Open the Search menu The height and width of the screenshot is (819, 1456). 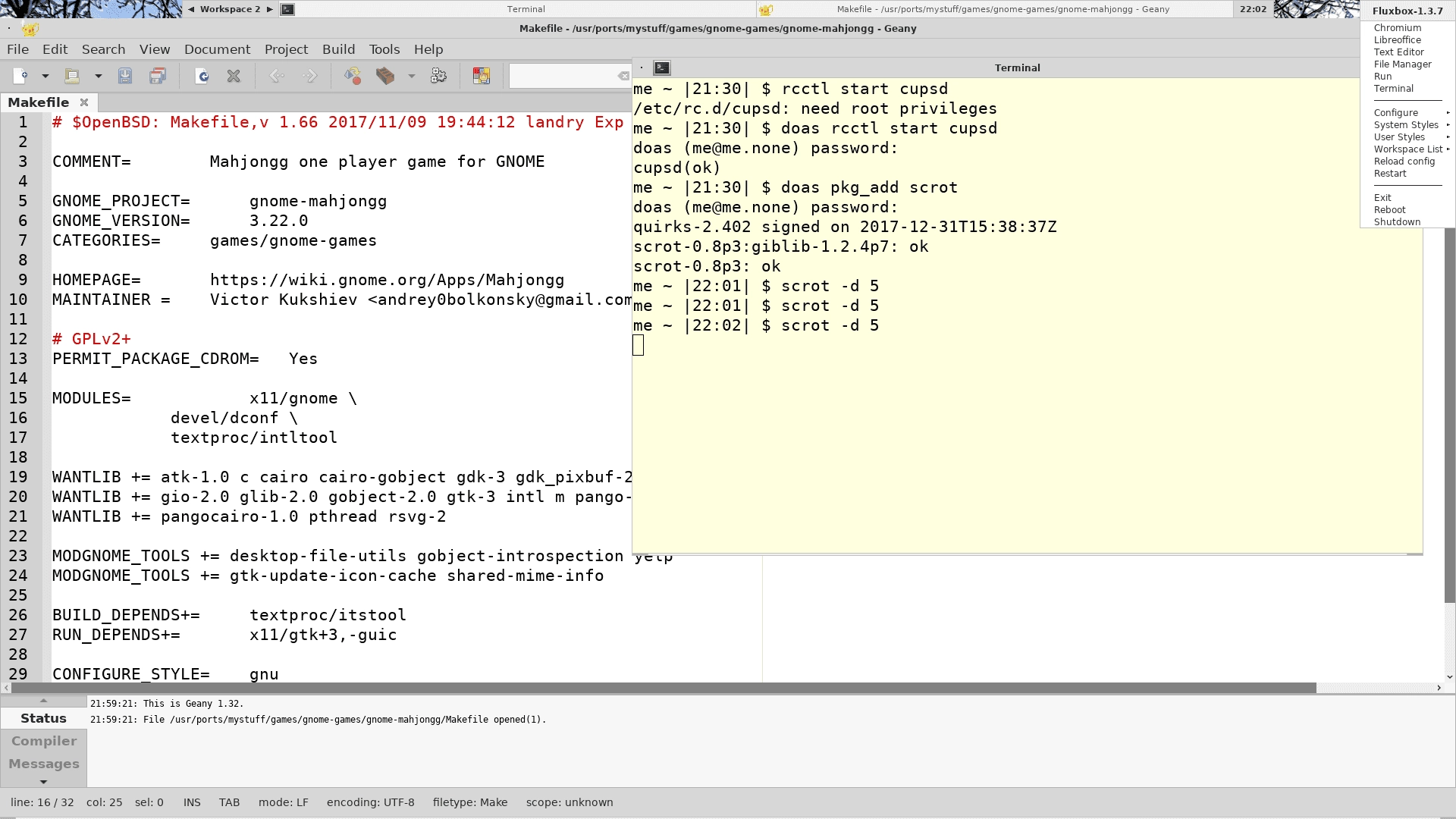point(103,49)
